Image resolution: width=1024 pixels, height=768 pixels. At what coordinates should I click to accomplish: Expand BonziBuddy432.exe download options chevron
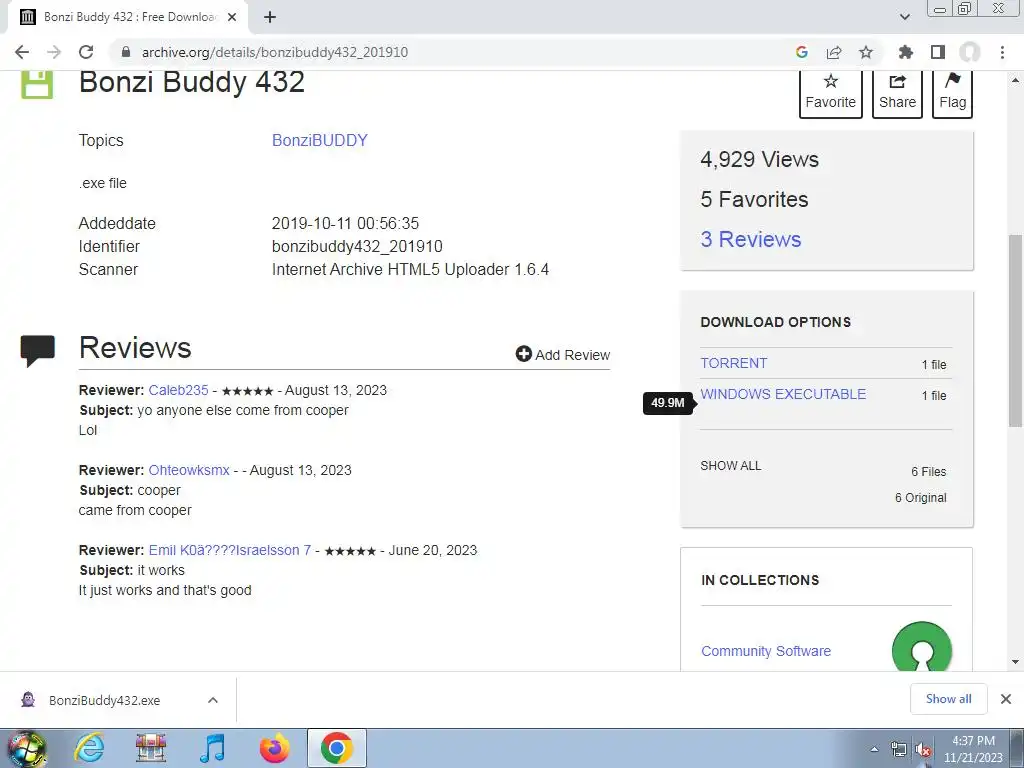point(212,700)
